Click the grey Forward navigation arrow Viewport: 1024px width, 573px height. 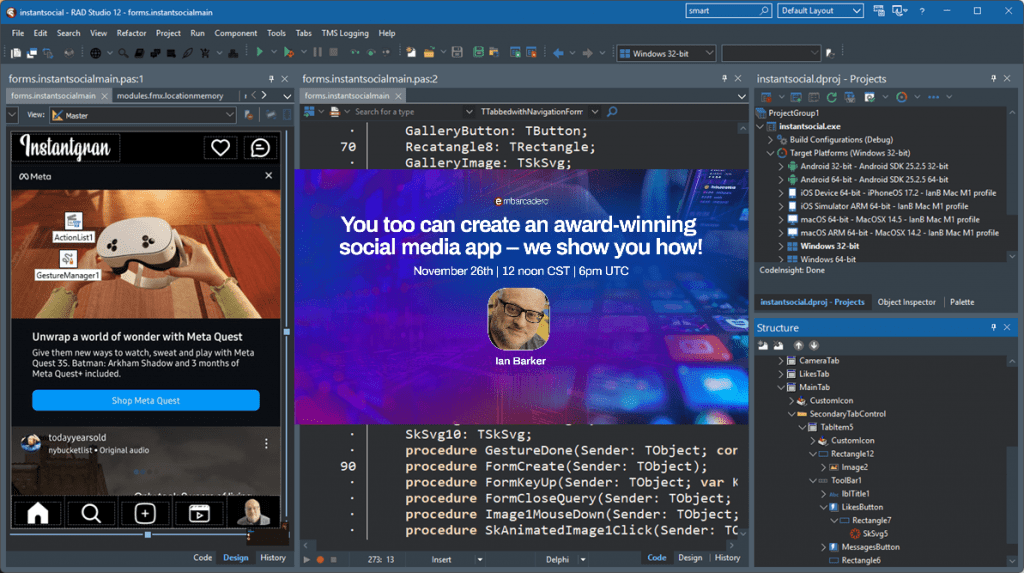(x=587, y=53)
